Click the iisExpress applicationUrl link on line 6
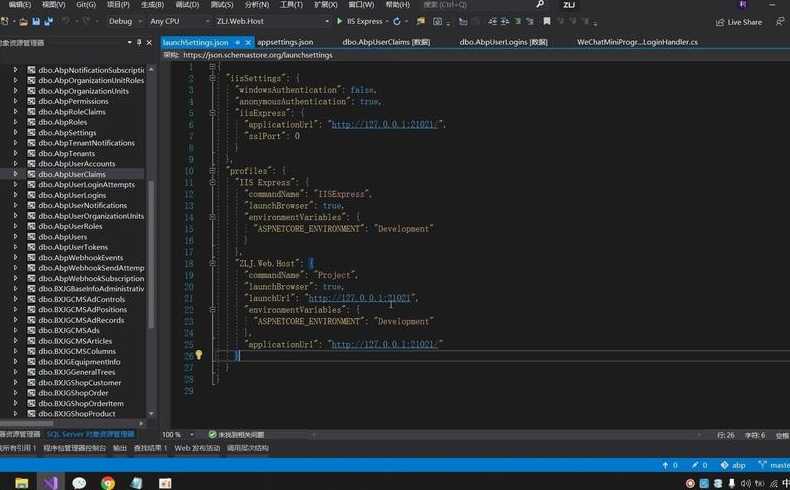This screenshot has width=790, height=490. [385, 124]
